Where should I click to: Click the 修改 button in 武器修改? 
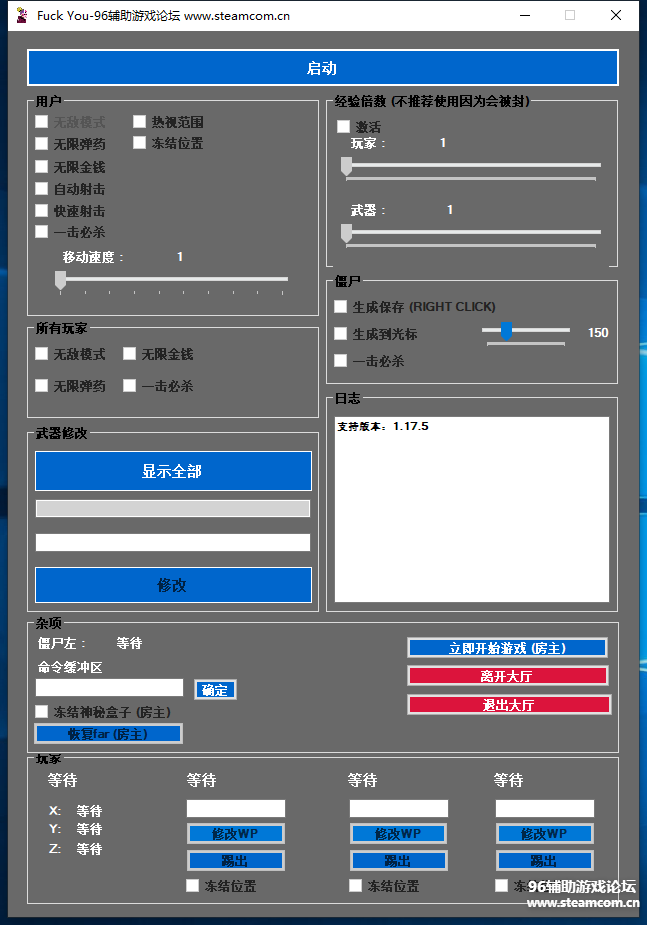(x=173, y=585)
